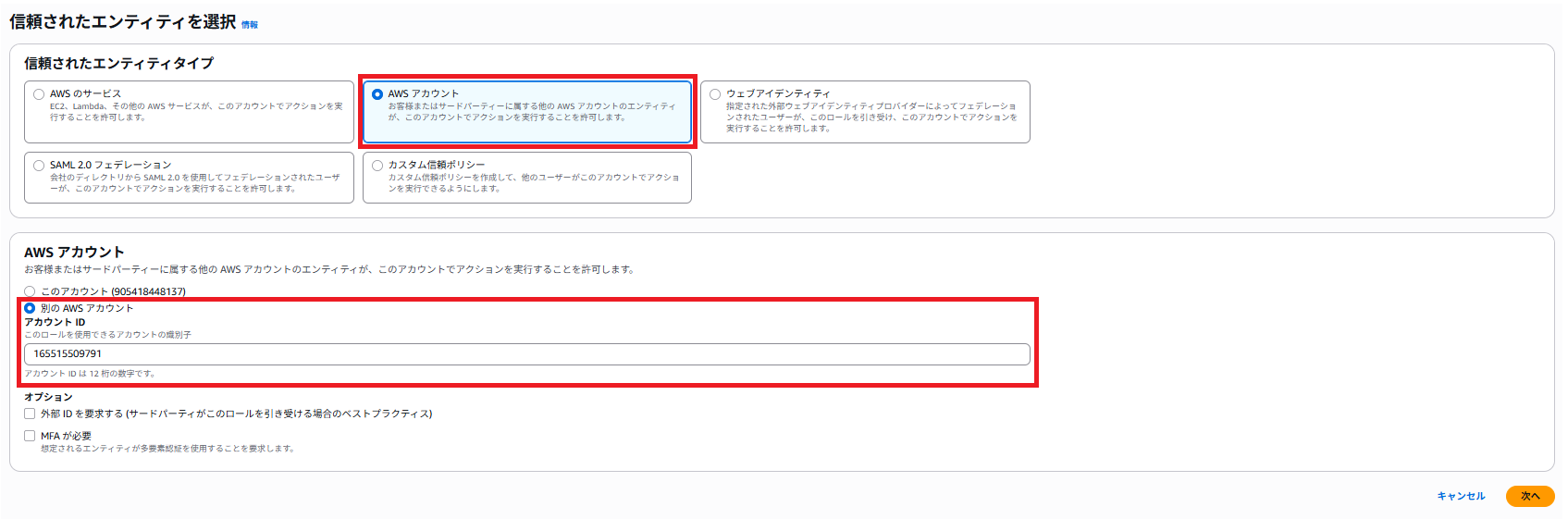
Task: Choose the カスタム信頼ポリシー radio button
Action: click(377, 166)
